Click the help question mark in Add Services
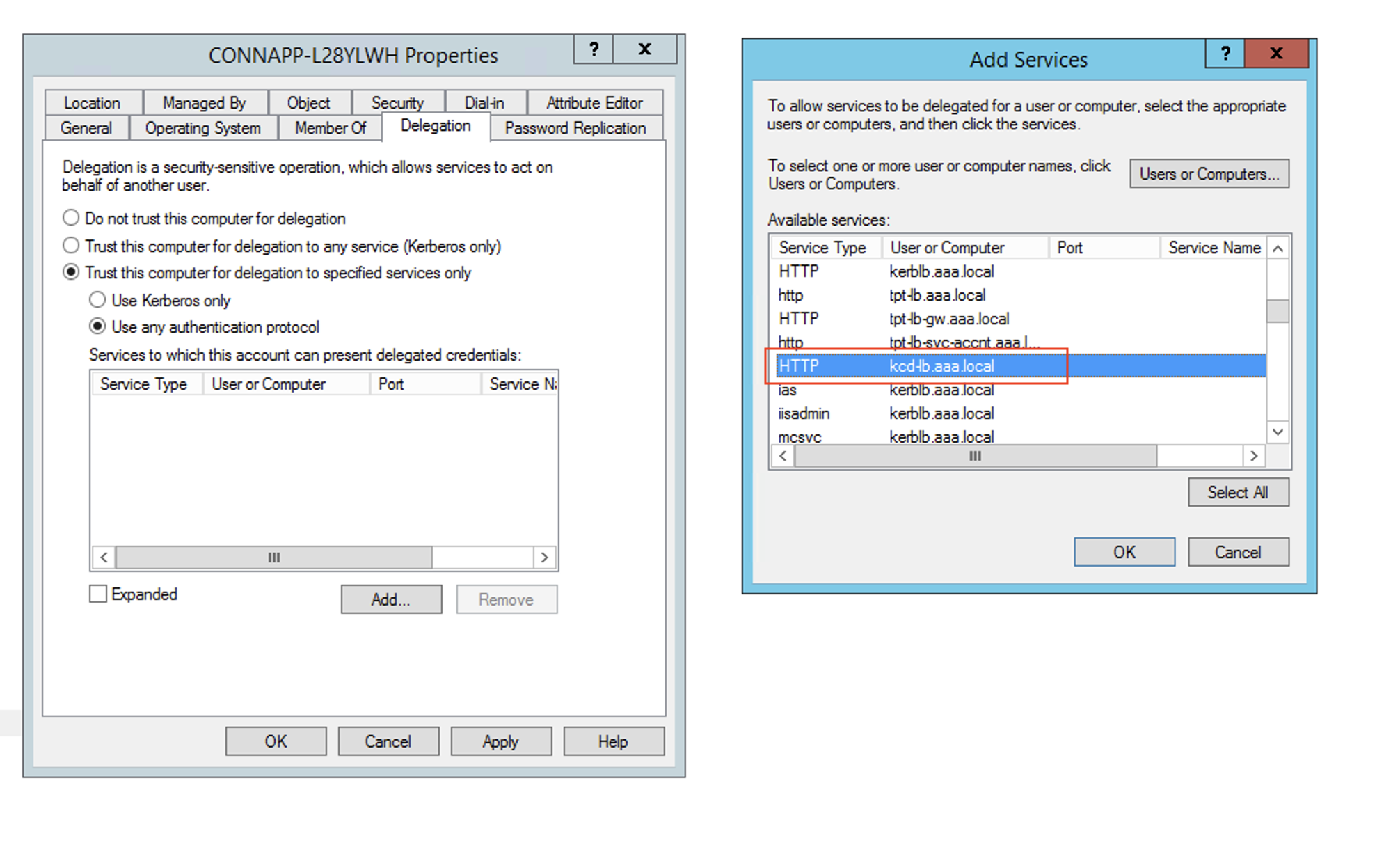 (1225, 54)
